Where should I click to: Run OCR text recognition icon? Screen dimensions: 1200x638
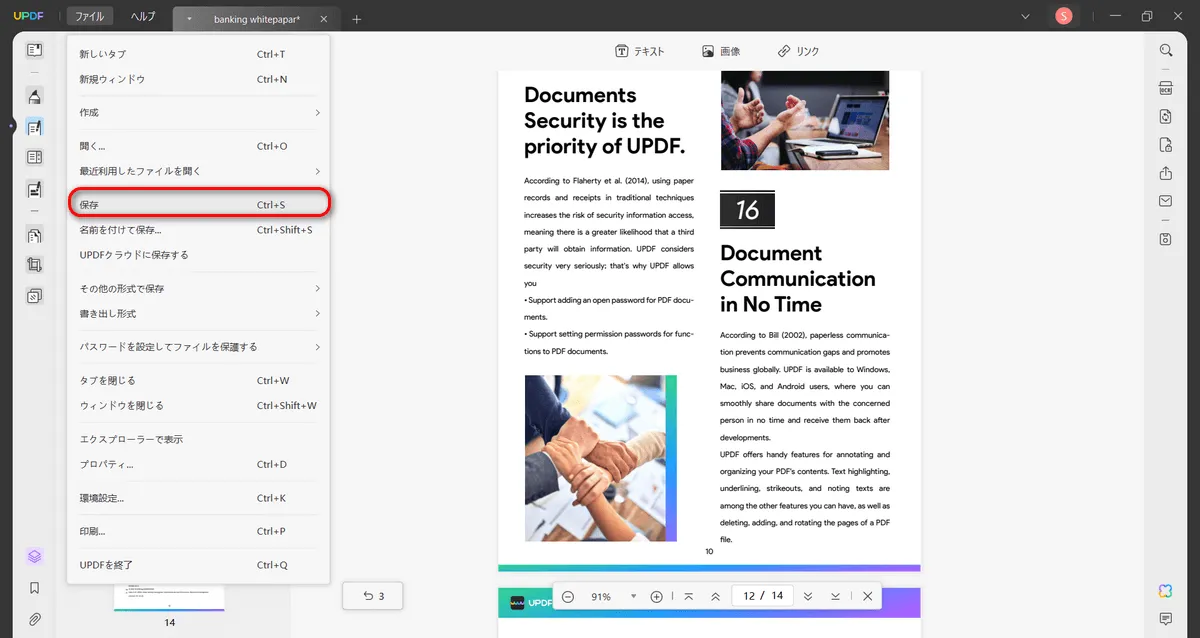tap(1166, 88)
